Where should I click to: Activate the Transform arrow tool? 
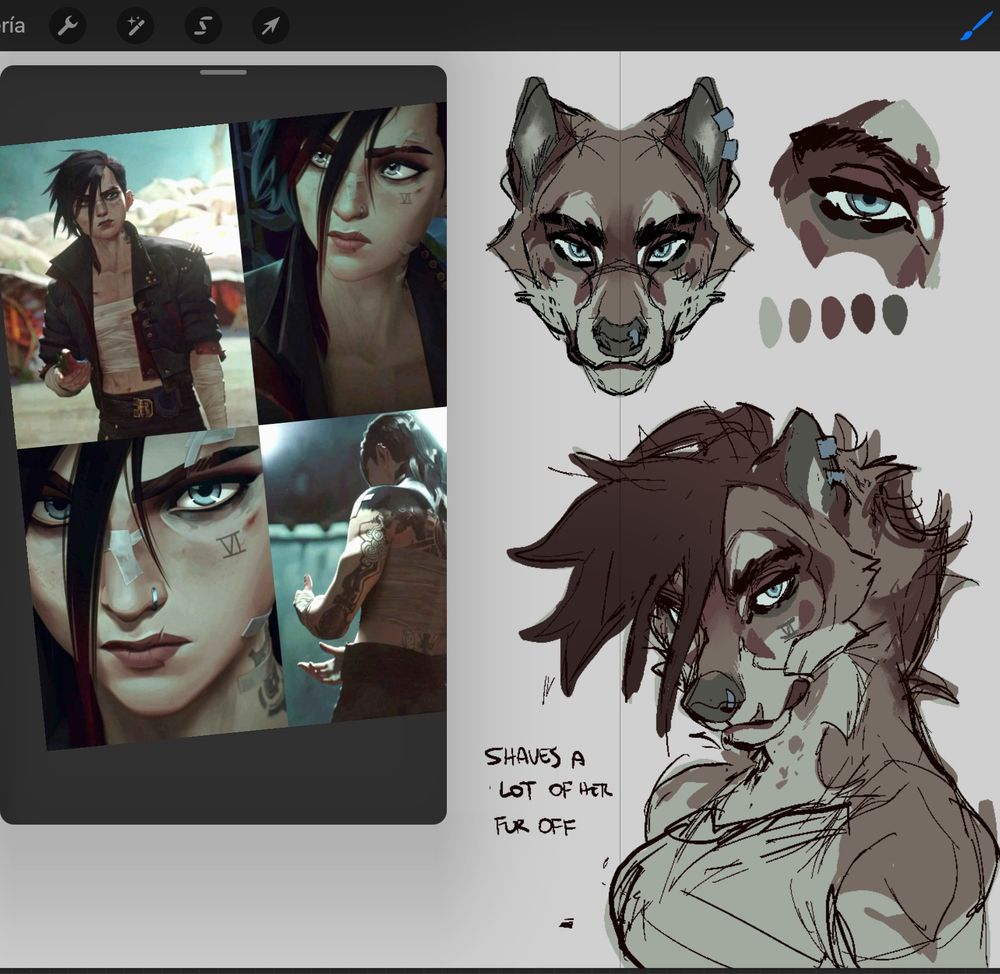[270, 26]
